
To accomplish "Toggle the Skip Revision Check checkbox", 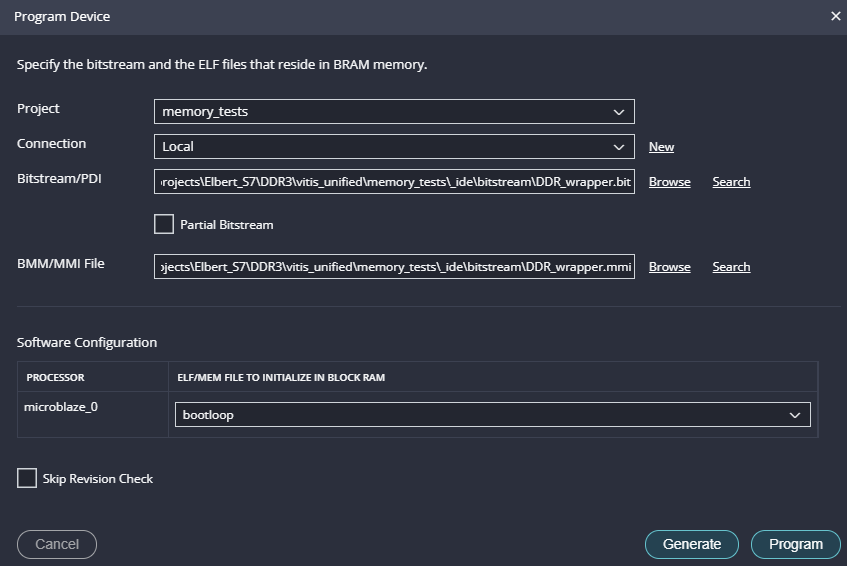I will click(27, 479).
